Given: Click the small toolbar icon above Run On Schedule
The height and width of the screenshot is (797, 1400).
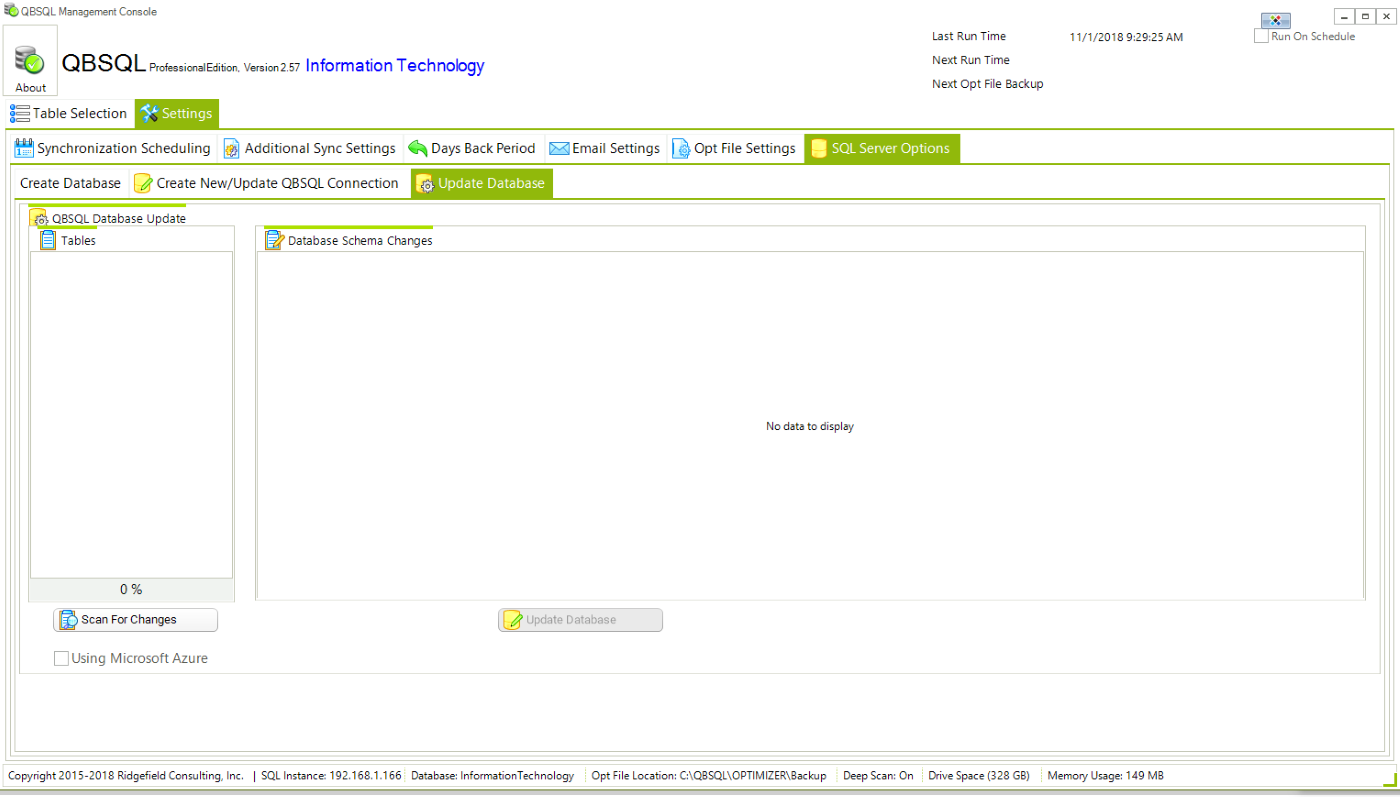Looking at the screenshot, I should coord(1275,21).
